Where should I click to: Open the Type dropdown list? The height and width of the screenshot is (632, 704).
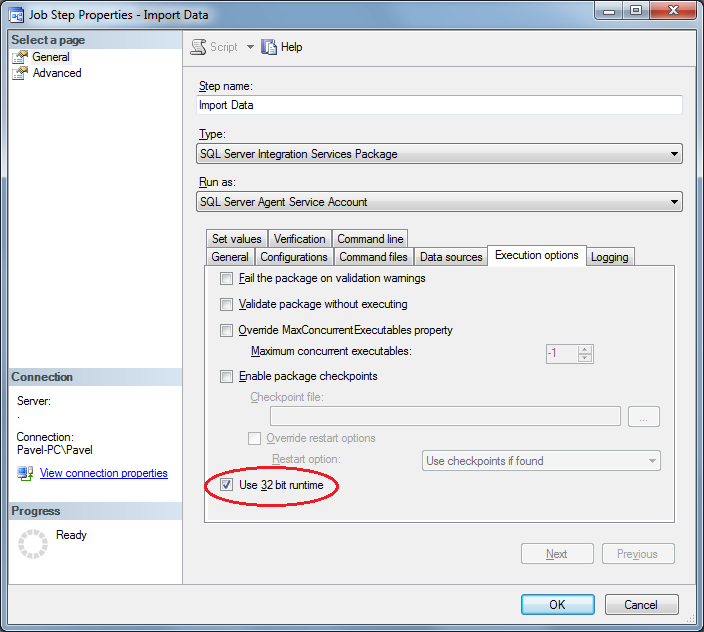coord(674,154)
